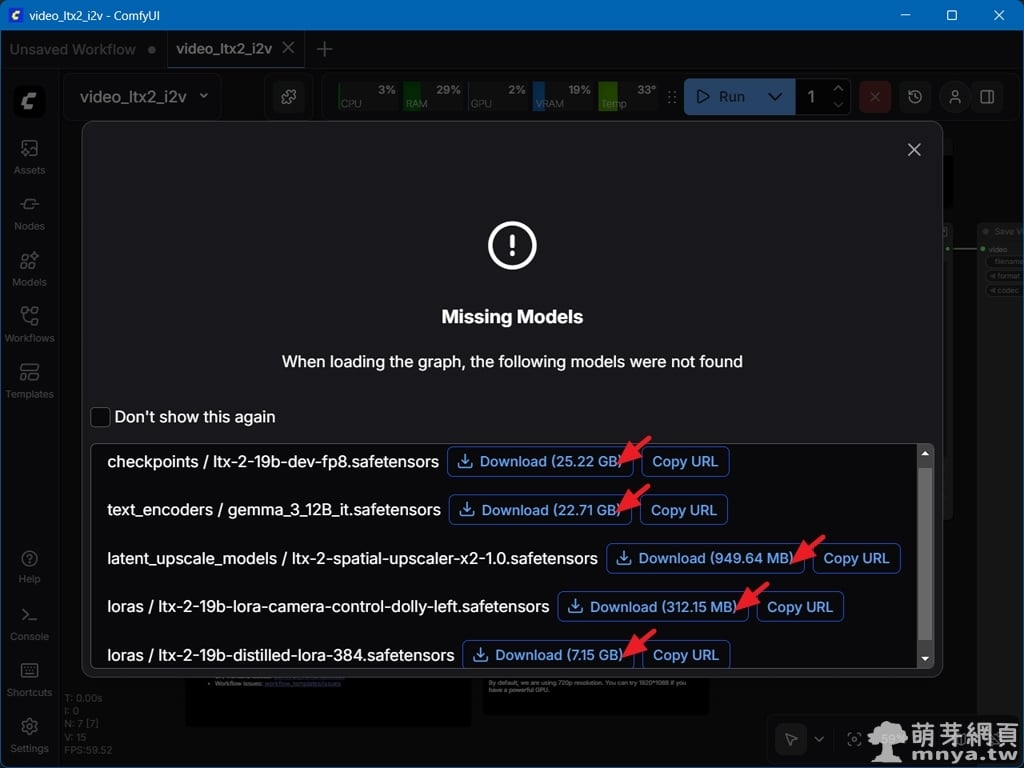Click the extensions puzzle piece icon
1024x768 pixels.
[288, 97]
